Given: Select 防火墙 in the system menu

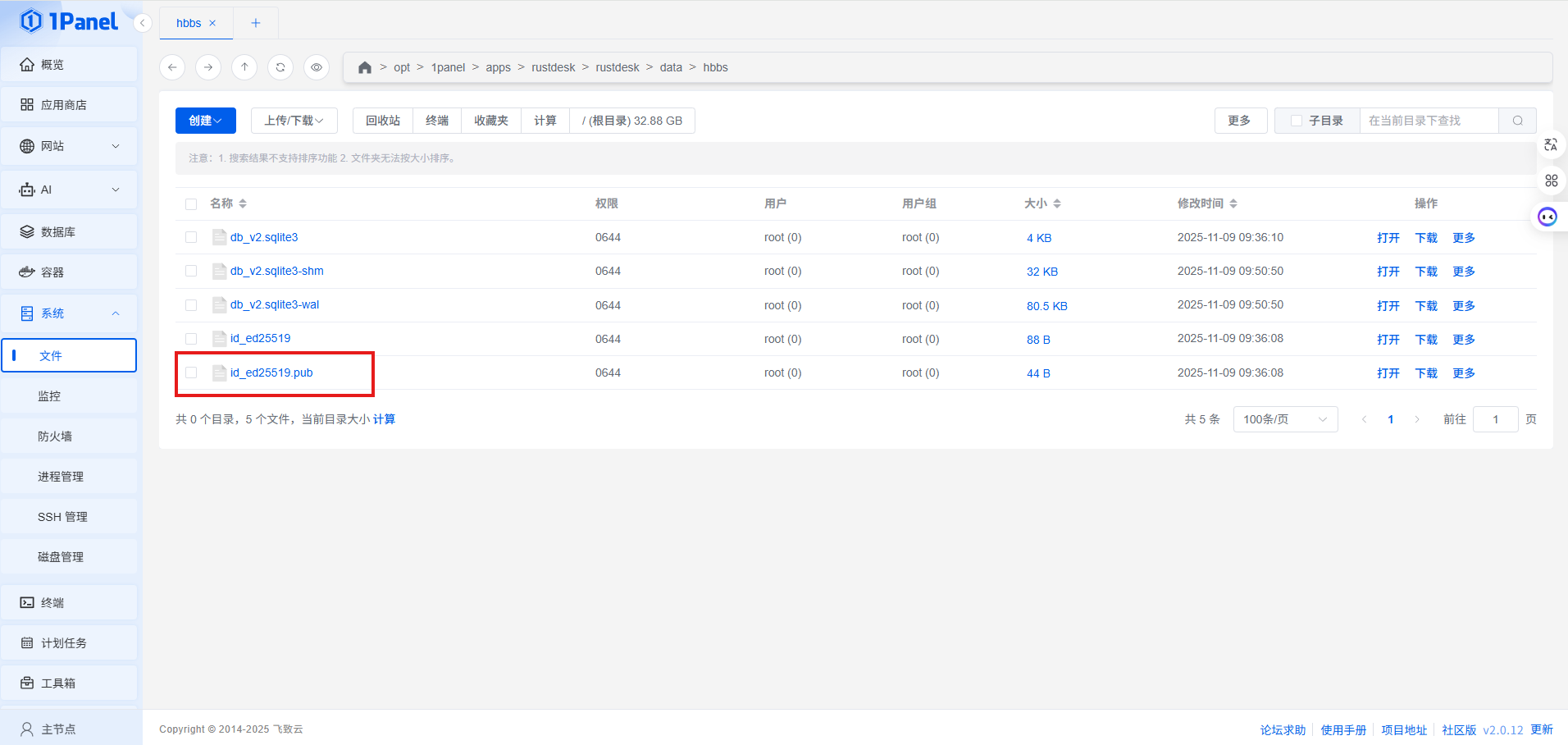Looking at the screenshot, I should 55,436.
